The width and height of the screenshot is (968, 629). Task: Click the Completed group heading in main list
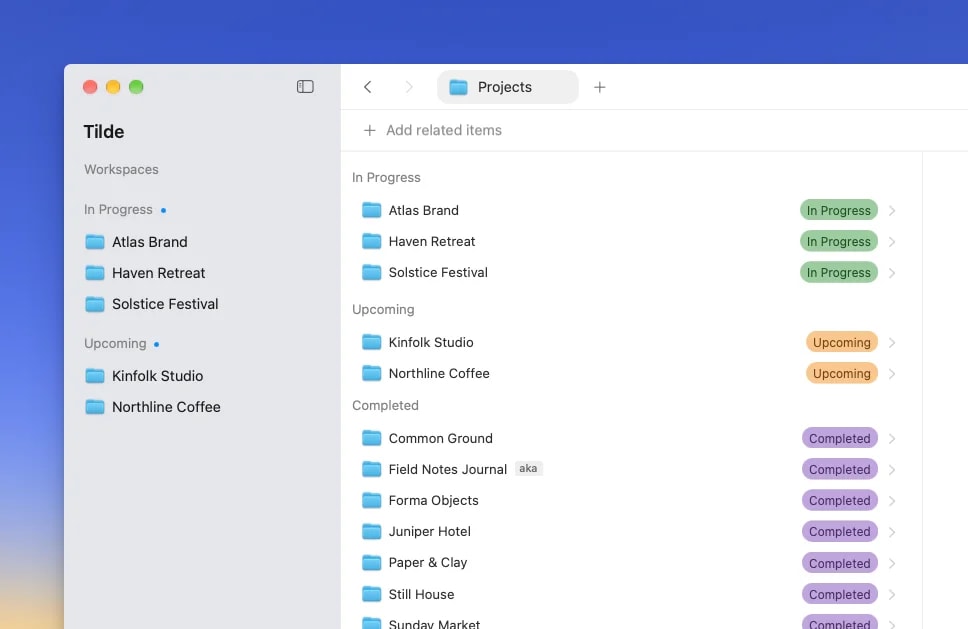385,406
